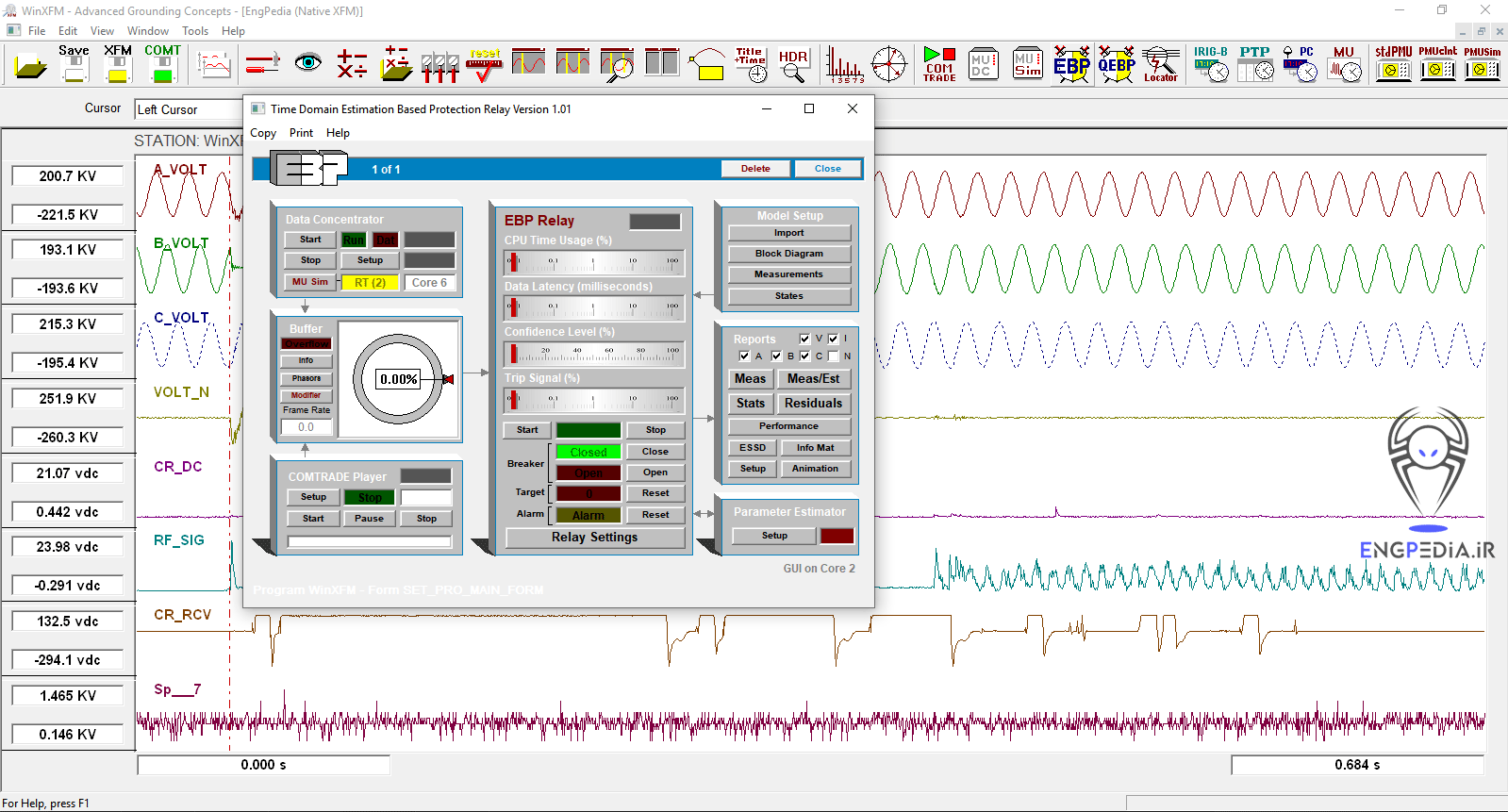1508x812 pixels.
Task: Open the HDR magnifier tool
Action: (793, 64)
